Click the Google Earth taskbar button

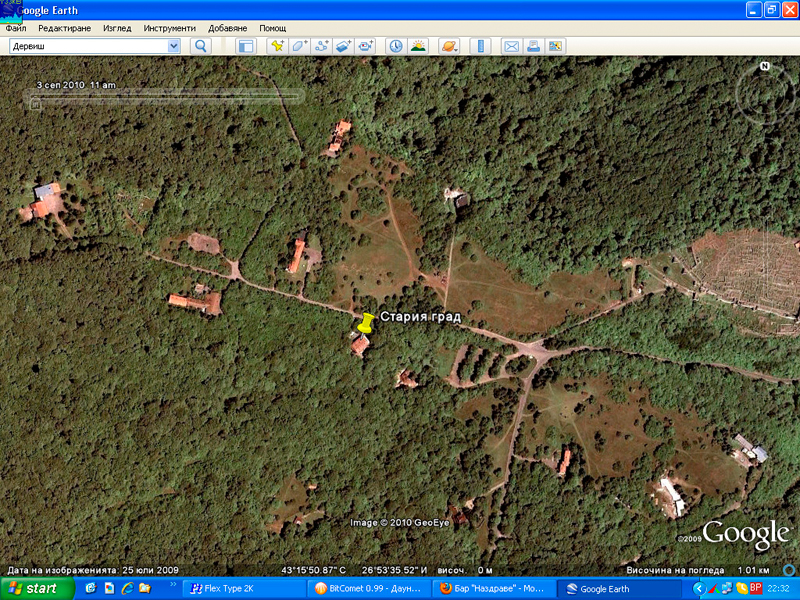pyautogui.click(x=619, y=589)
